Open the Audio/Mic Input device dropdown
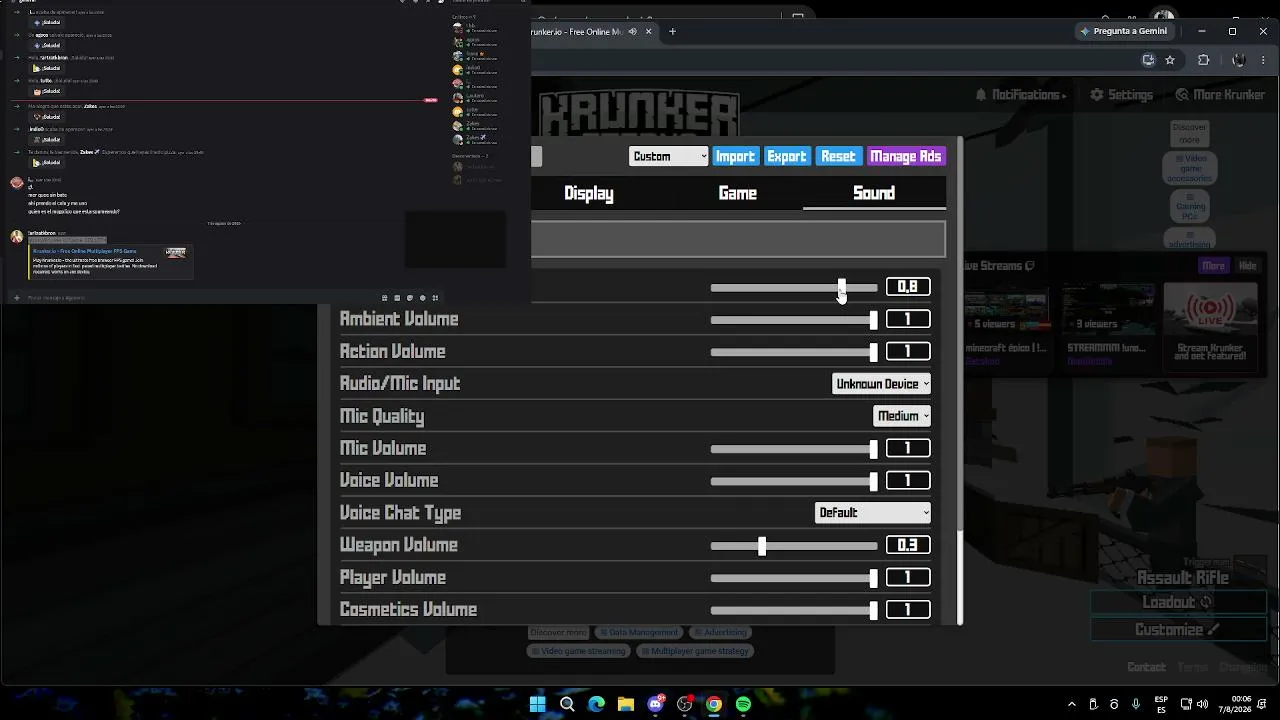This screenshot has width=1280, height=720. (x=881, y=384)
